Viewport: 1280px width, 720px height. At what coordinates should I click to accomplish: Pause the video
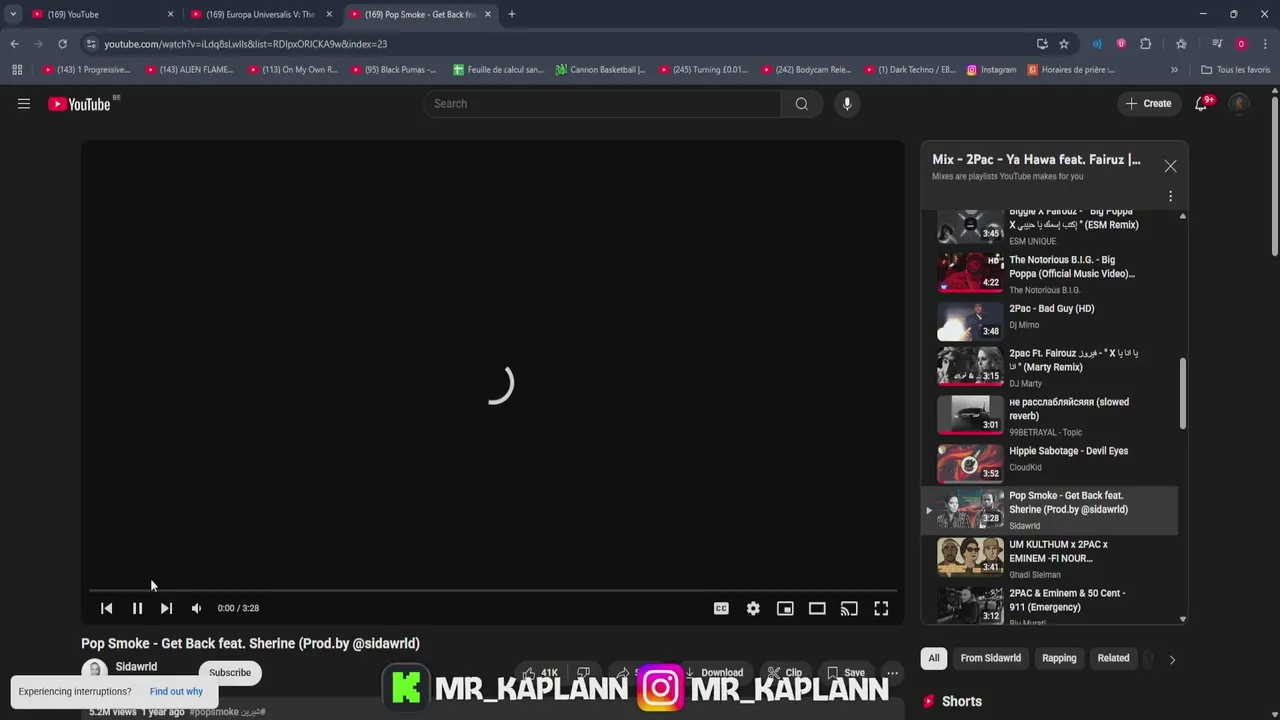pos(137,608)
